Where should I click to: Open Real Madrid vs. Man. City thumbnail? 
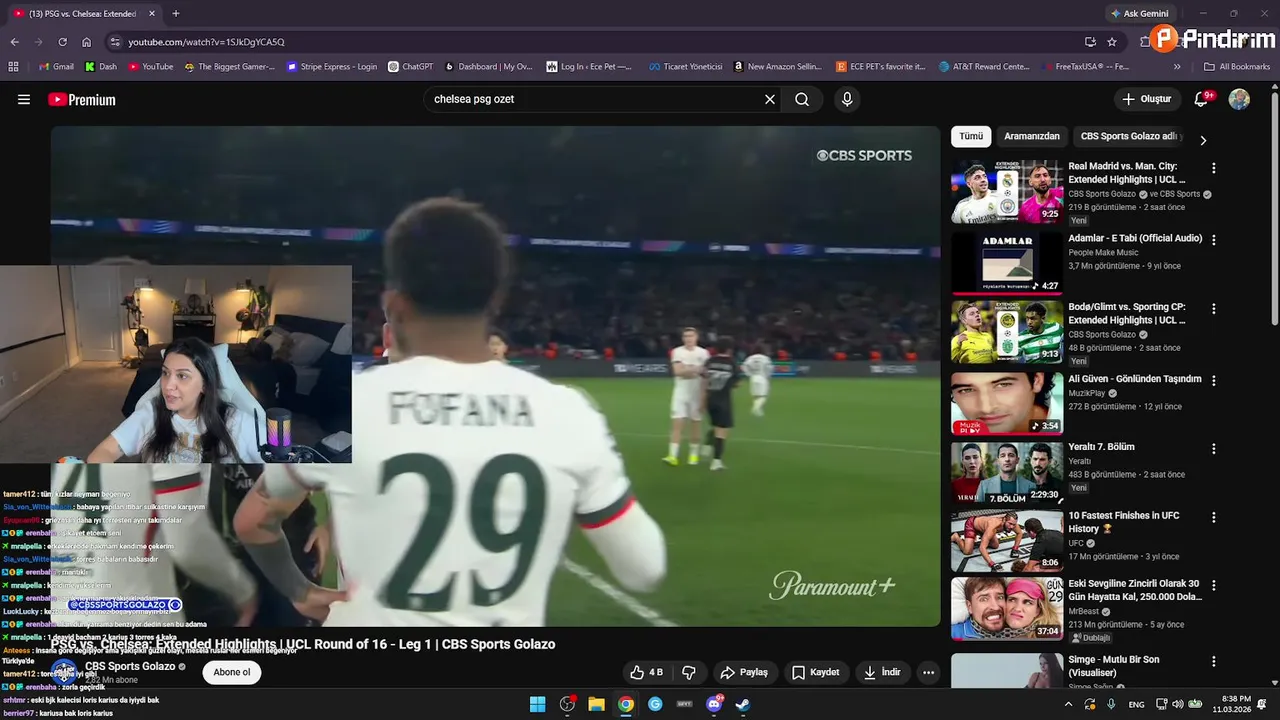pyautogui.click(x=1006, y=192)
